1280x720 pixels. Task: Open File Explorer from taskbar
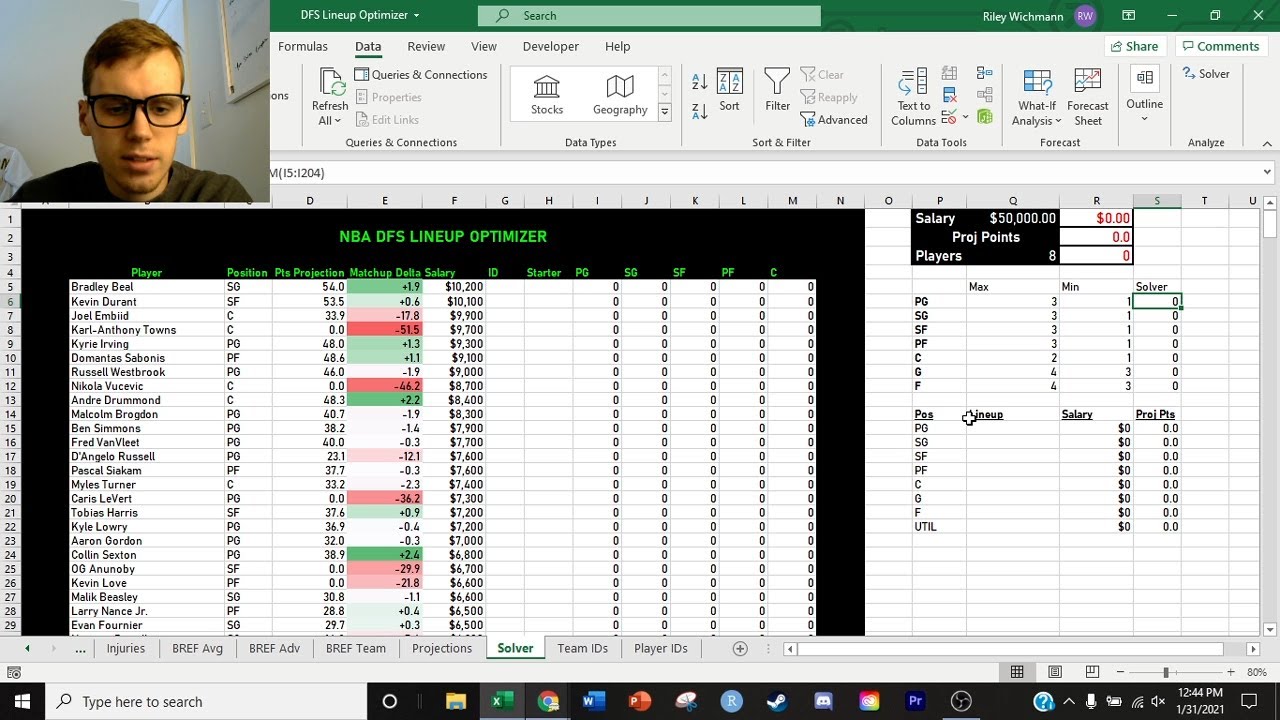(x=456, y=701)
